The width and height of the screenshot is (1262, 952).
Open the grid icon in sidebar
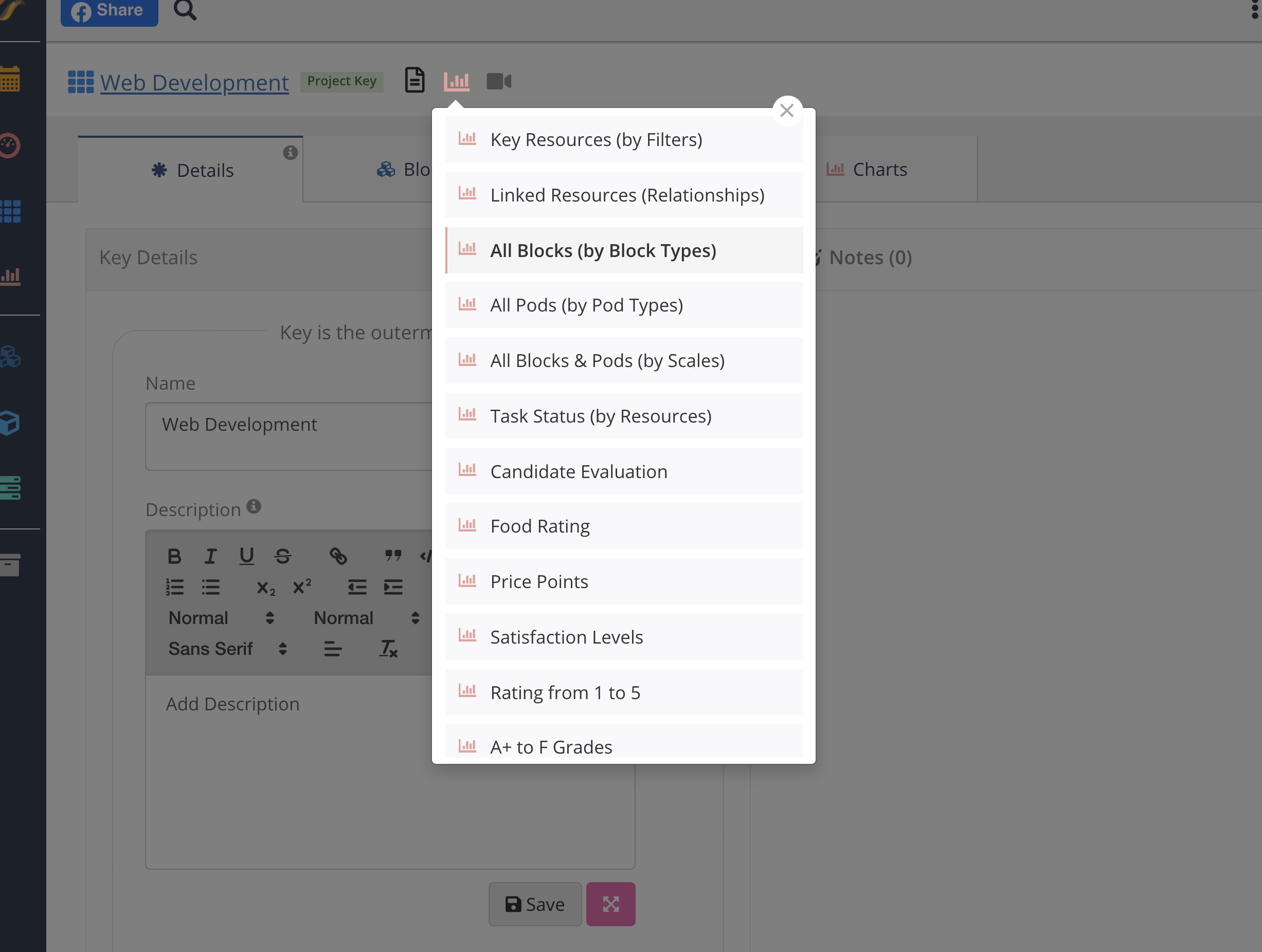click(x=10, y=212)
